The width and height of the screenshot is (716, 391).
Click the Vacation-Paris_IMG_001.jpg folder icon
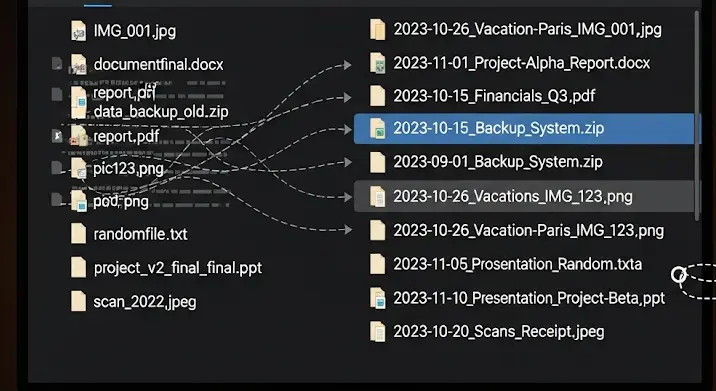(x=378, y=30)
